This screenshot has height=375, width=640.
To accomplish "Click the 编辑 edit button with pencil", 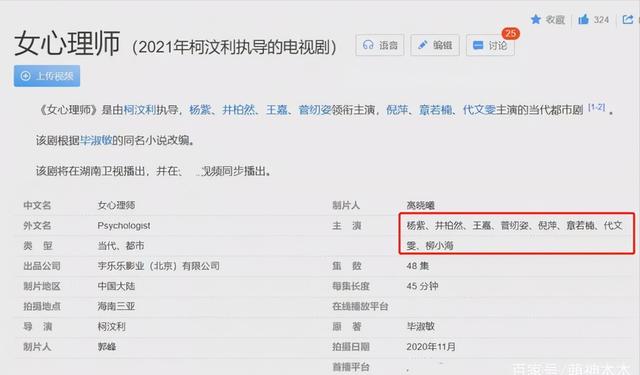I will 435,45.
